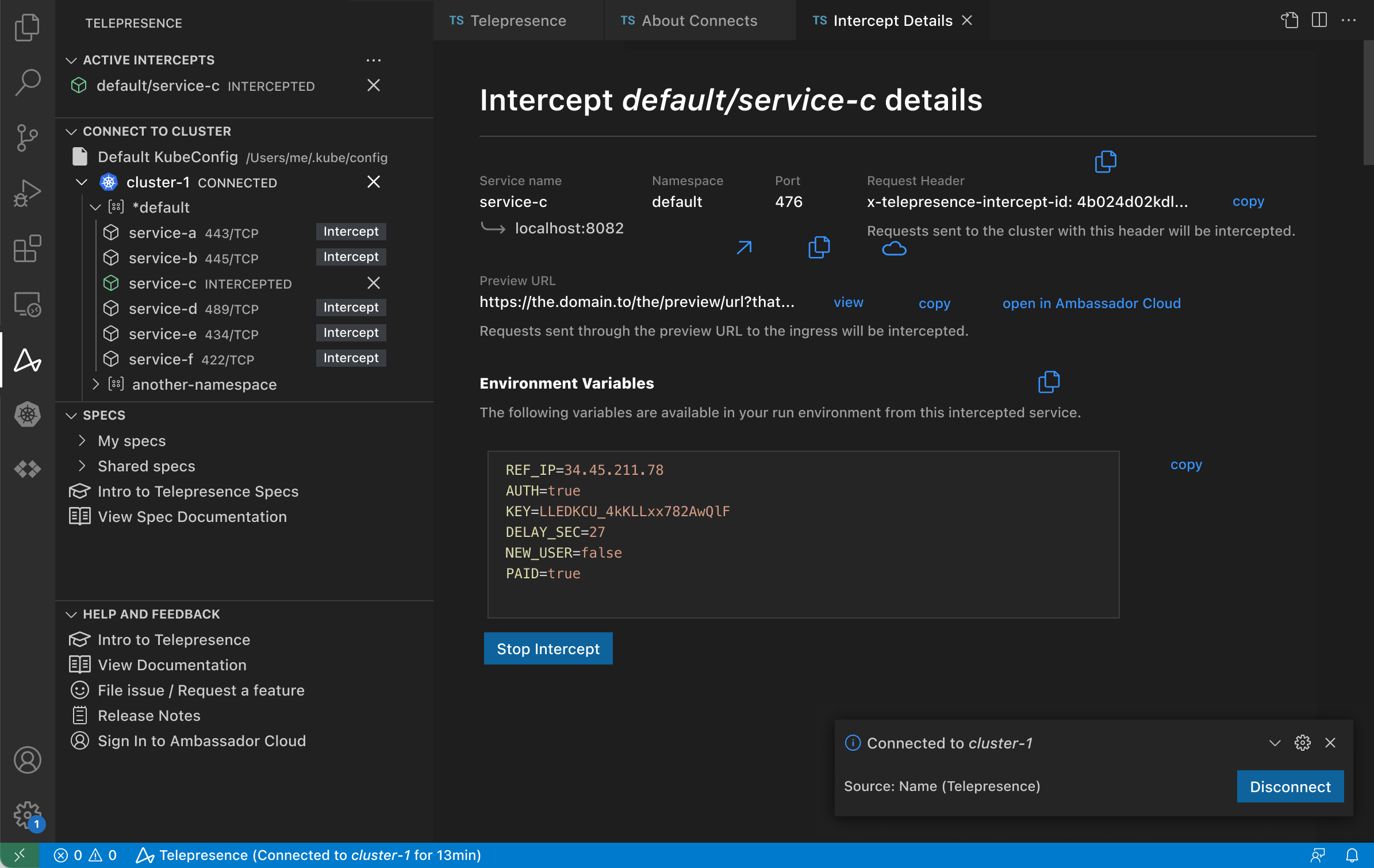Viewport: 1374px width, 868px height.
Task: Expand Shared specs
Action: (82, 466)
